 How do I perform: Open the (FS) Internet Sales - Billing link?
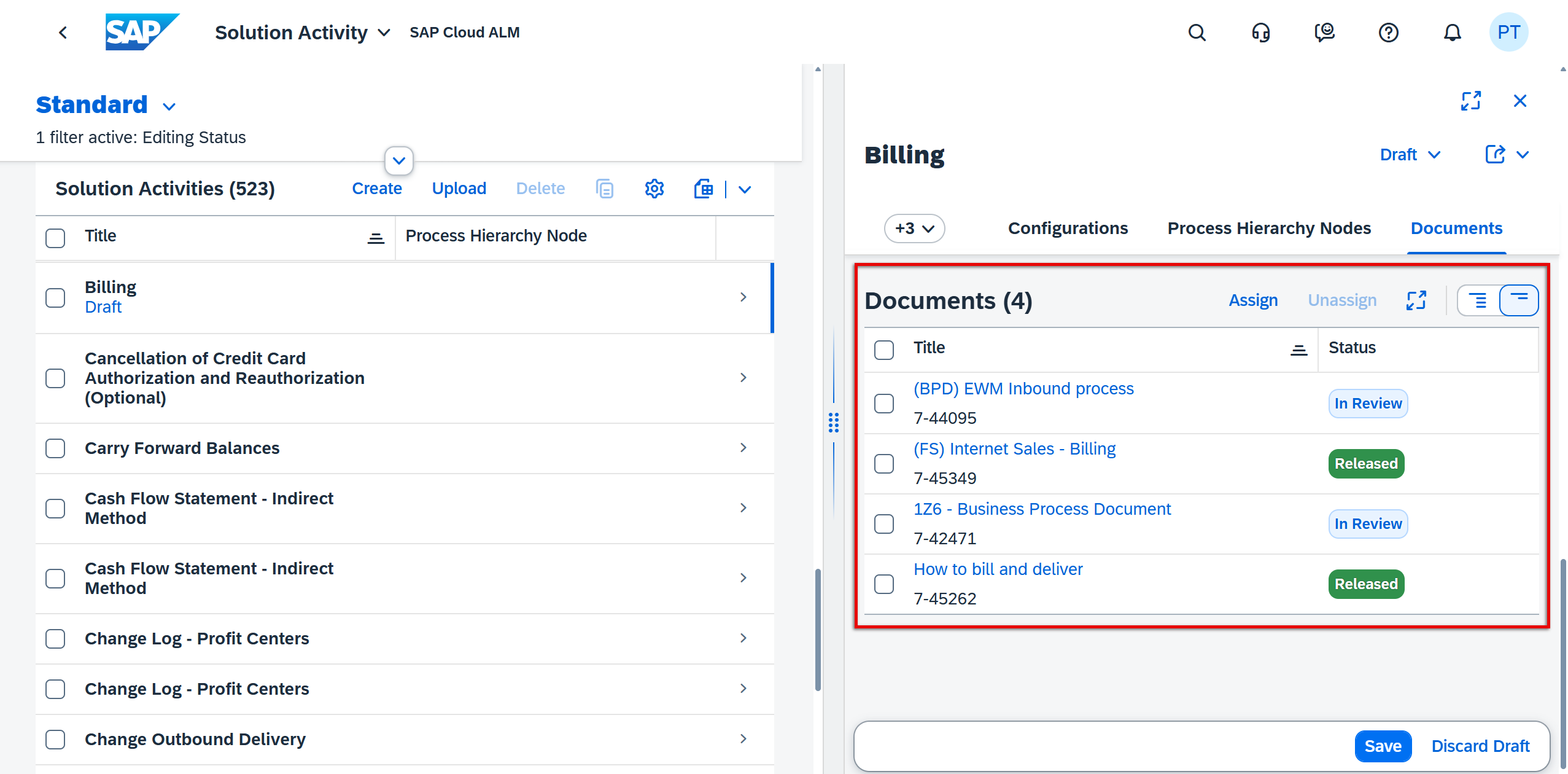coord(1014,449)
